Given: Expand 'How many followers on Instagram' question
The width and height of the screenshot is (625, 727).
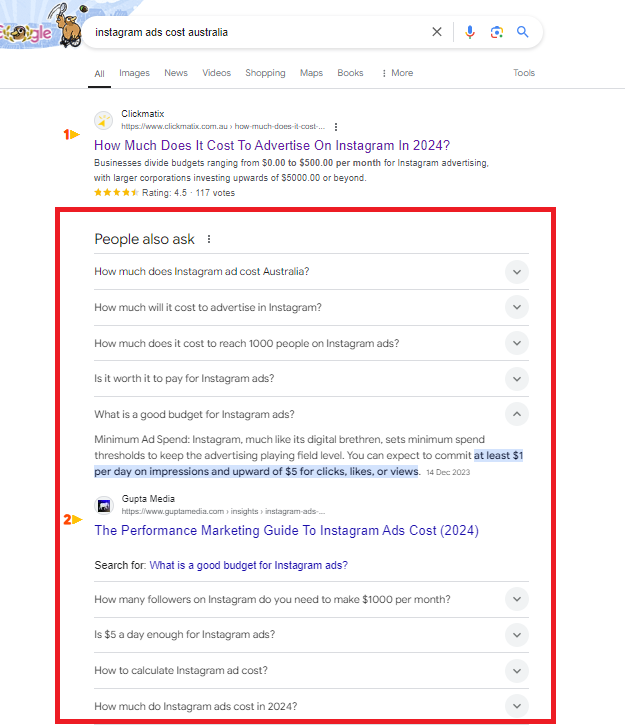Looking at the screenshot, I should click(311, 599).
